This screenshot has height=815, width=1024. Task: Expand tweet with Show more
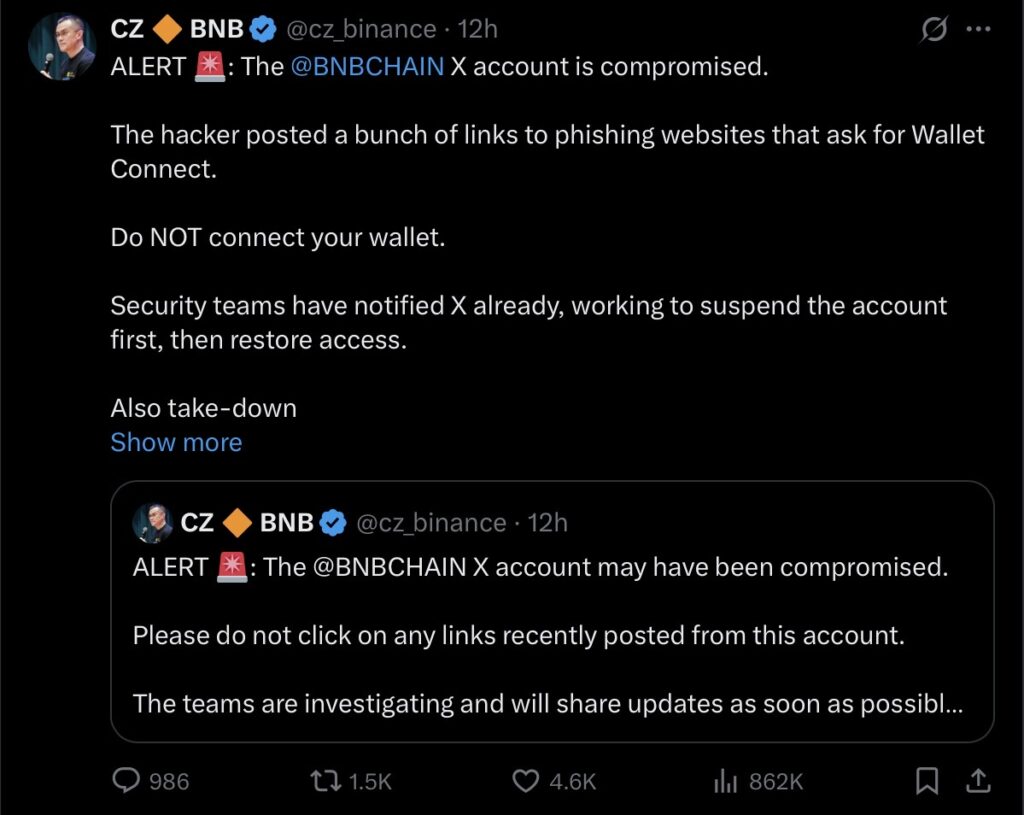(x=176, y=442)
